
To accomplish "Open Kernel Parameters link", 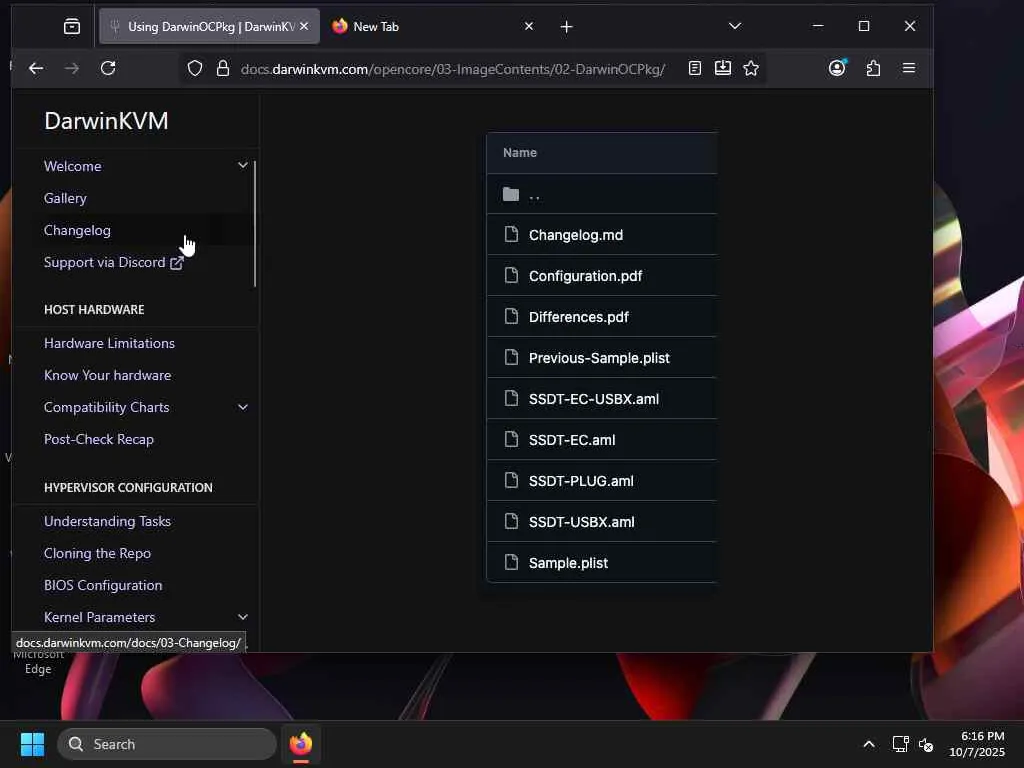I will 99,617.
